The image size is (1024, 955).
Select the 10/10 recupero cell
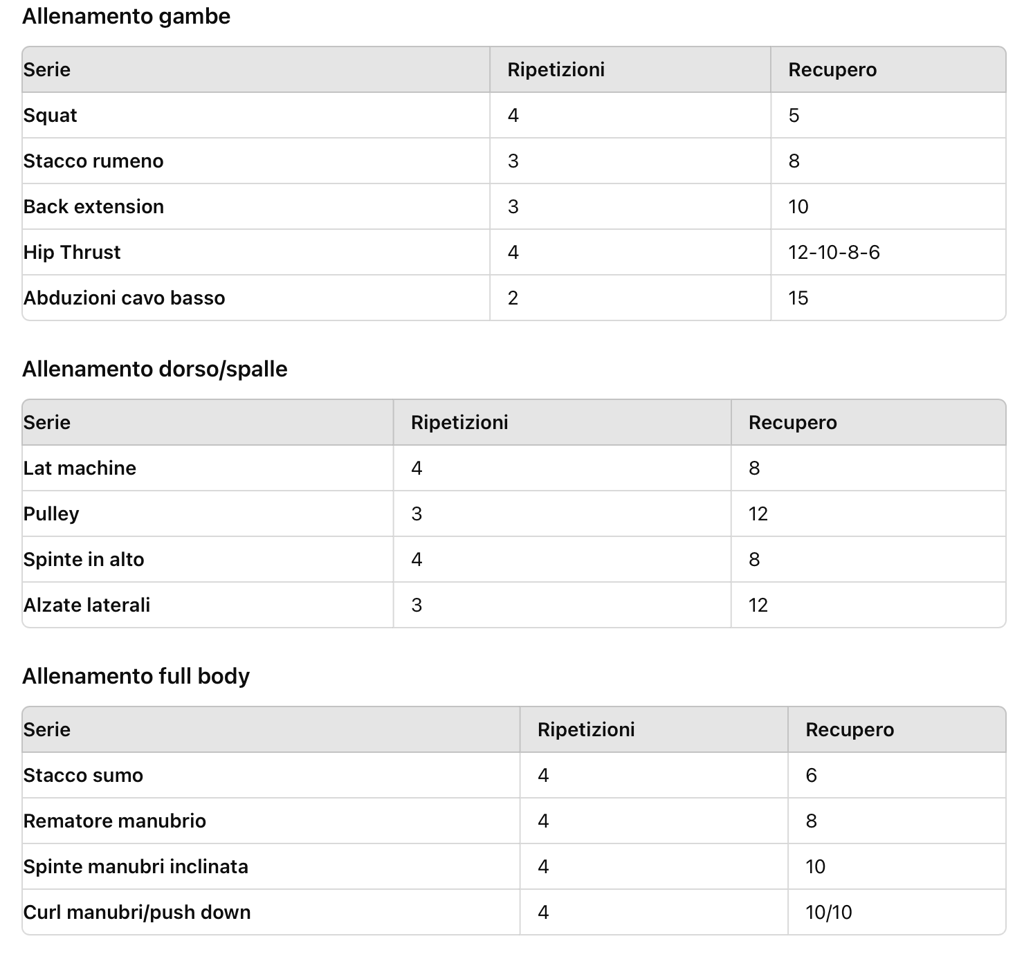pos(897,912)
